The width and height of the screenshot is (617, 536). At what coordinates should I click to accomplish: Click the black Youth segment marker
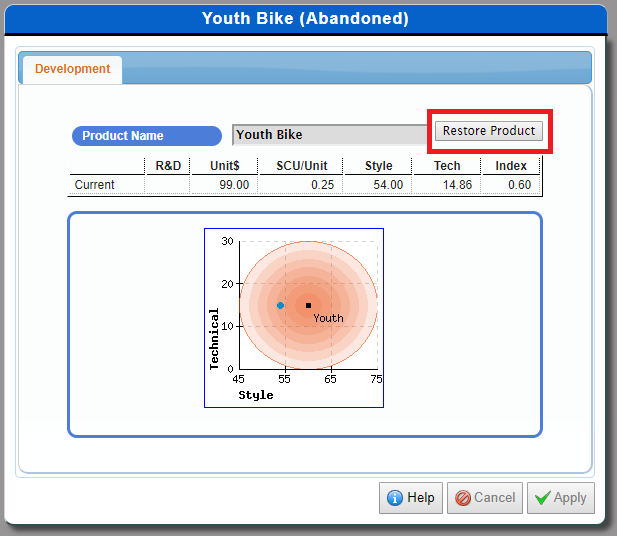click(x=308, y=305)
